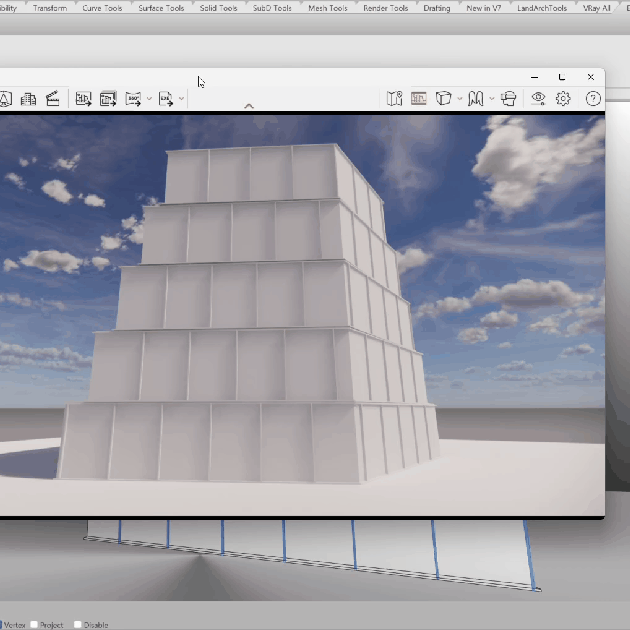
Task: Click the safe frame printer icon
Action: click(x=509, y=98)
